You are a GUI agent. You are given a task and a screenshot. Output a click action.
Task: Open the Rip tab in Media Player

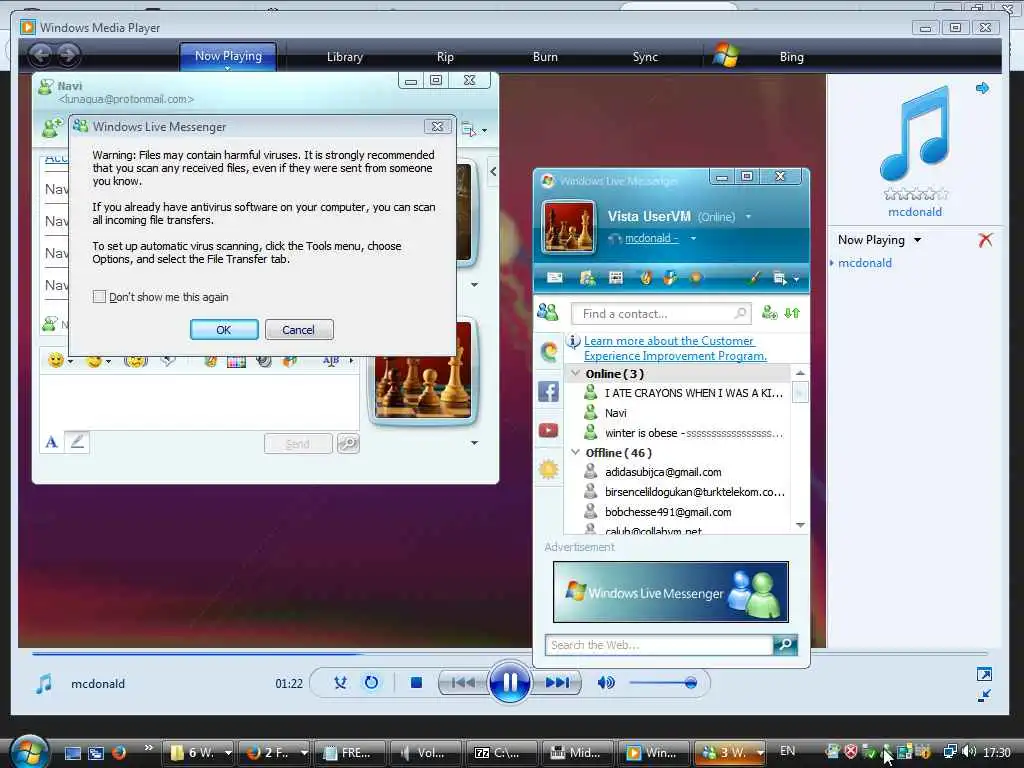point(445,57)
